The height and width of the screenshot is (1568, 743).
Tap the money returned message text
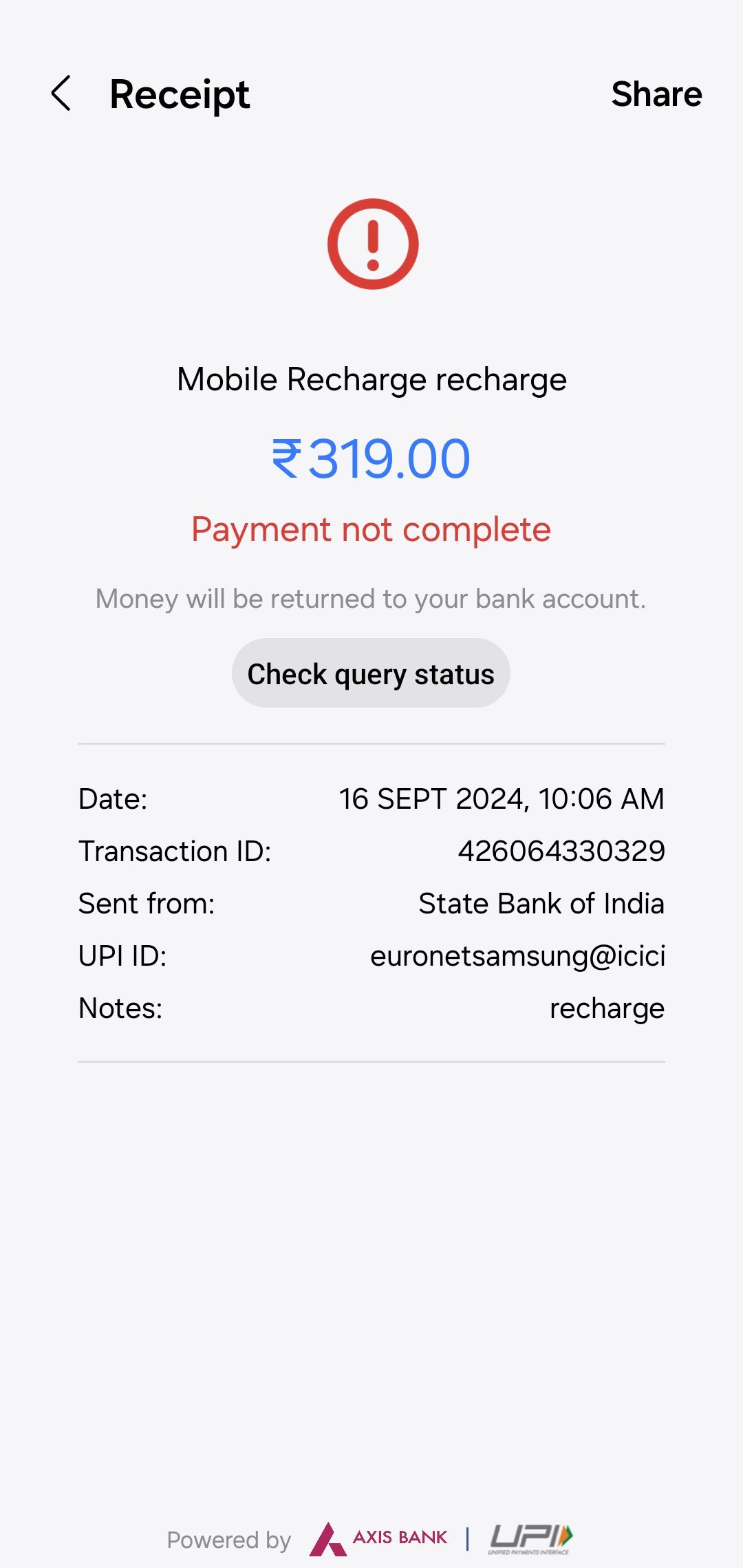[371, 599]
